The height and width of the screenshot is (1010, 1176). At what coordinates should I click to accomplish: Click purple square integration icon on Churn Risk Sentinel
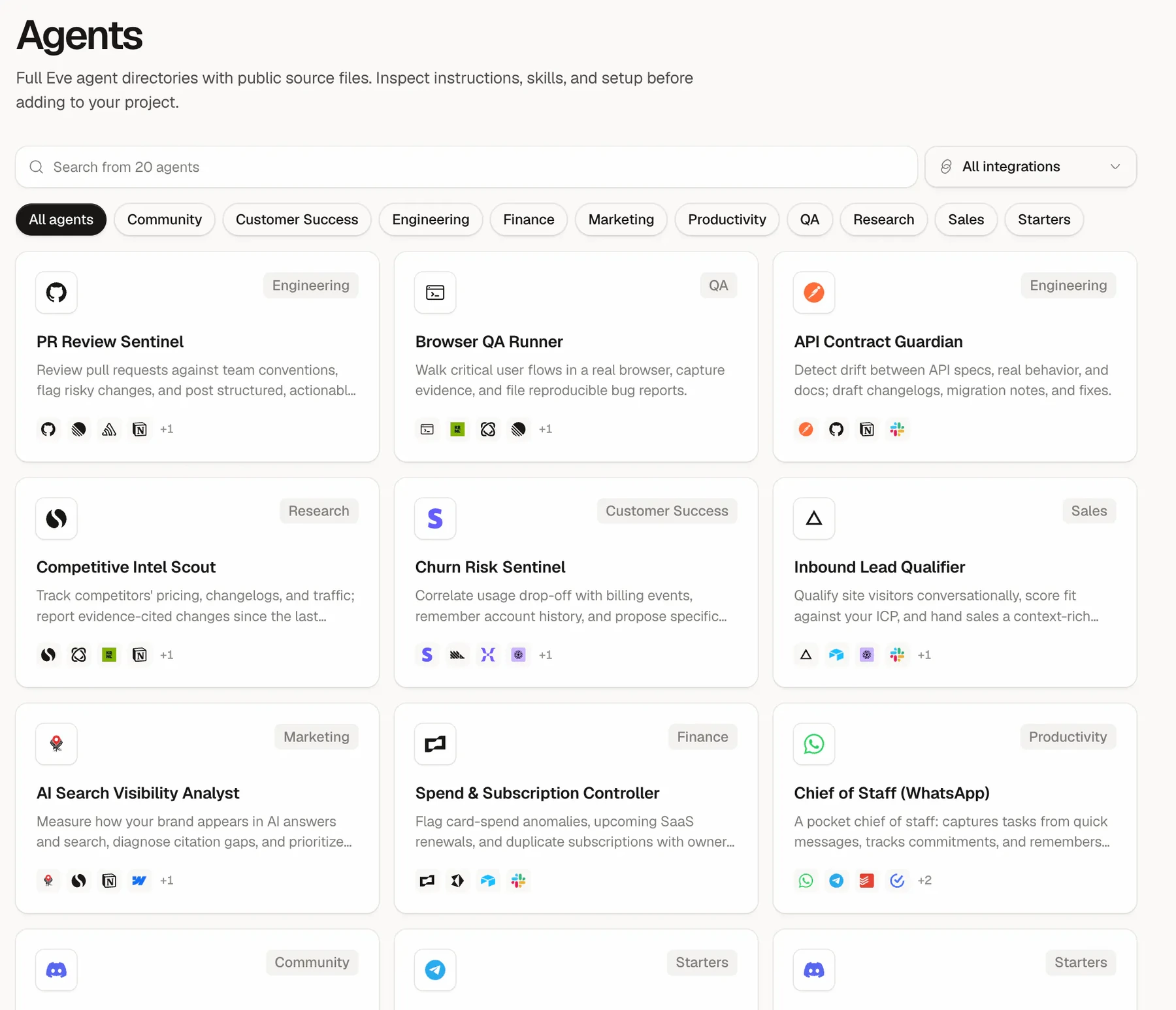[519, 655]
